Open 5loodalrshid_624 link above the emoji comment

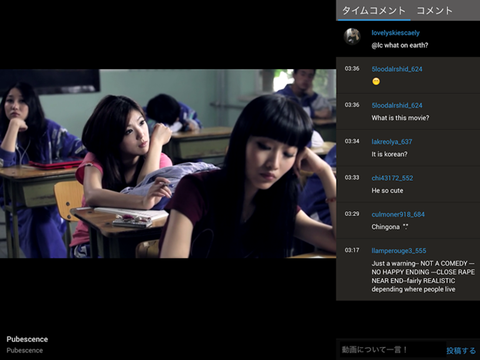(x=397, y=69)
